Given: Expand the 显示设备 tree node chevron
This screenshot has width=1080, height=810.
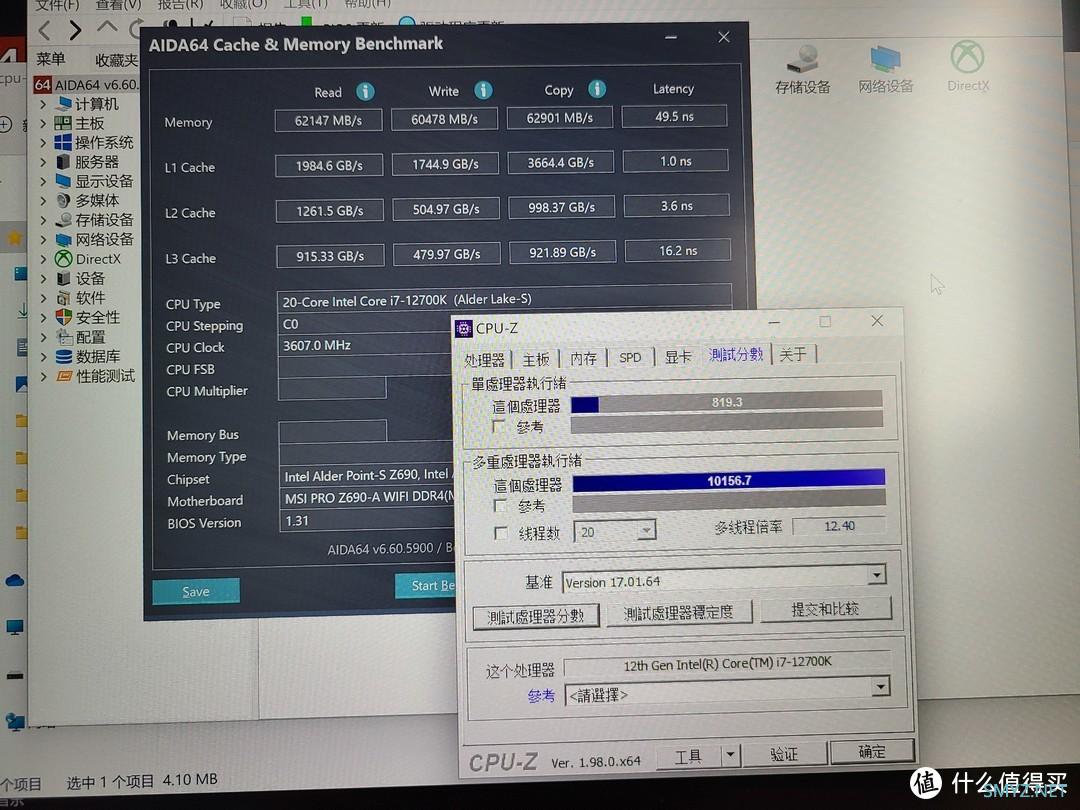Looking at the screenshot, I should point(43,181).
